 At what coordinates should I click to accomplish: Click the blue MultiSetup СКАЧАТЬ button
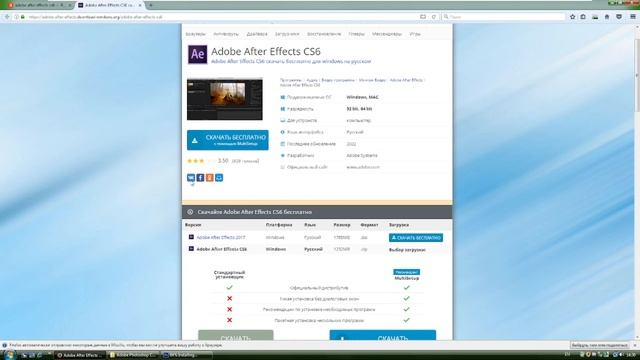tap(382, 336)
